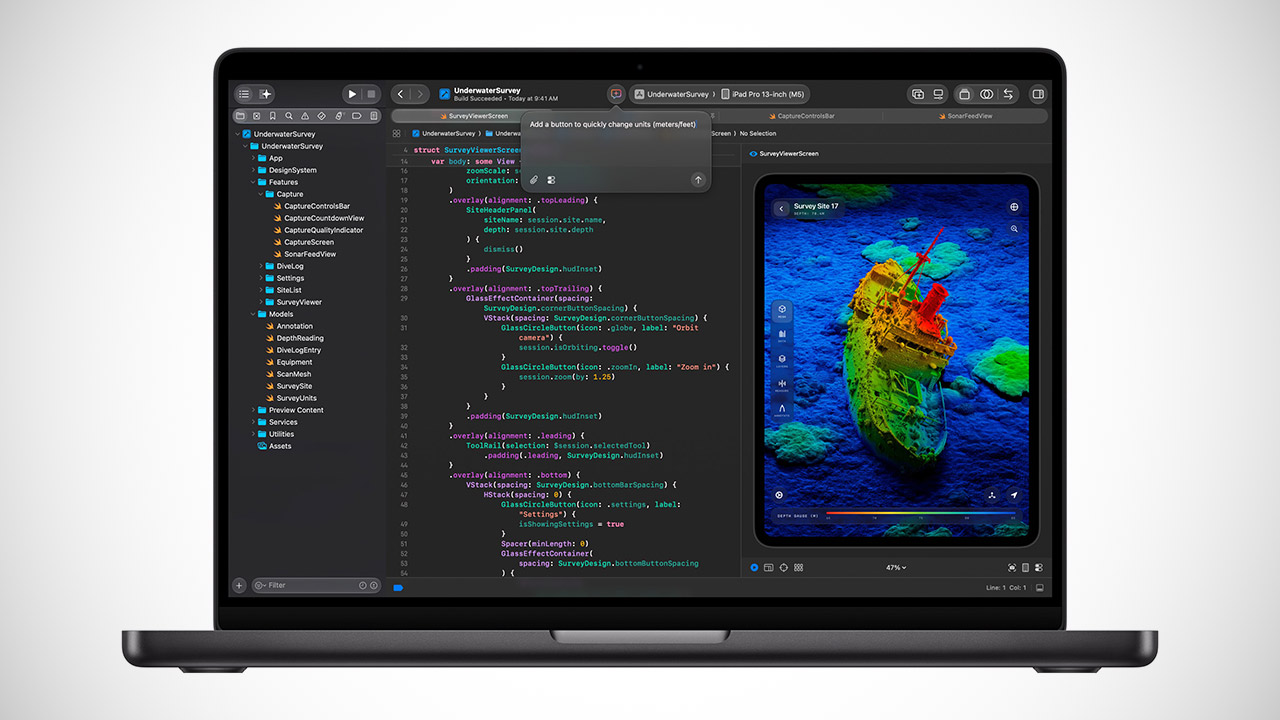Select the Bookmark navigator icon

click(272, 116)
